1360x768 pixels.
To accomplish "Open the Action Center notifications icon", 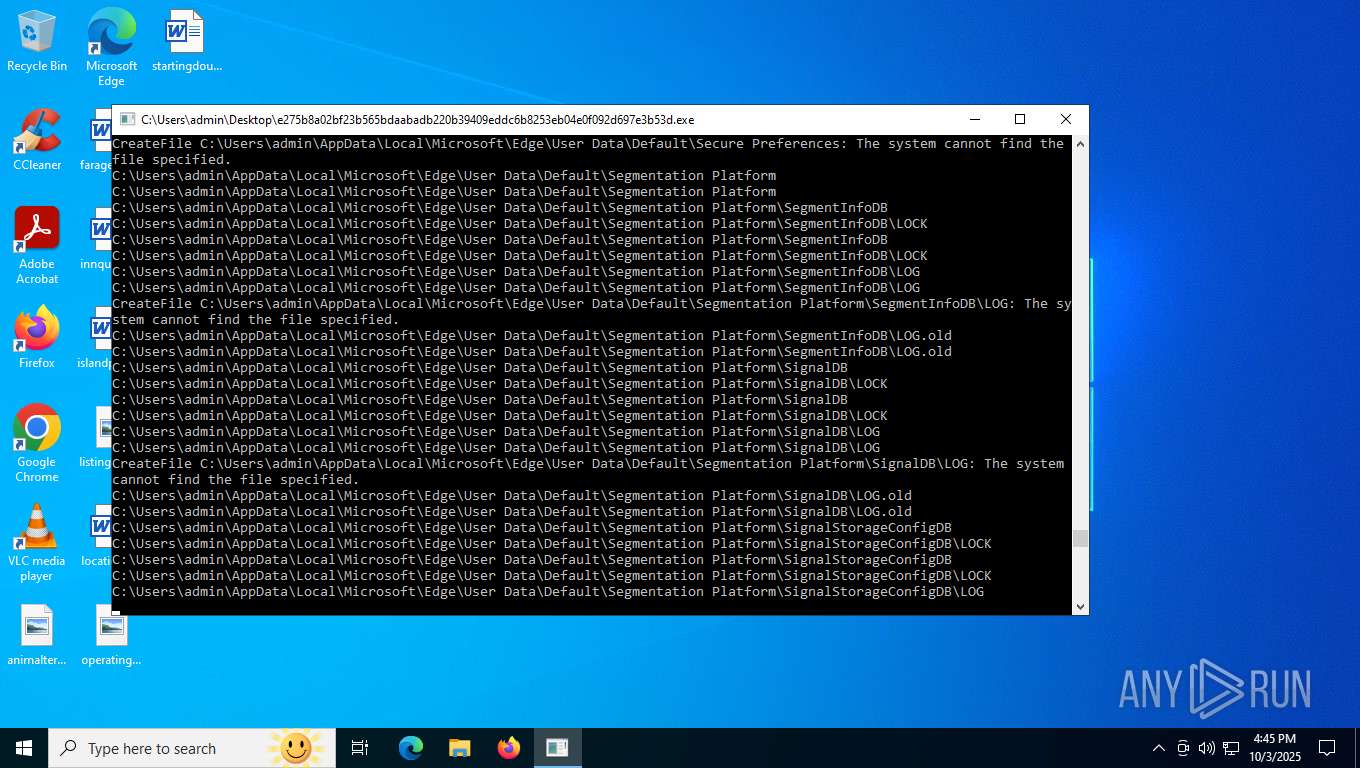I will pos(1327,748).
